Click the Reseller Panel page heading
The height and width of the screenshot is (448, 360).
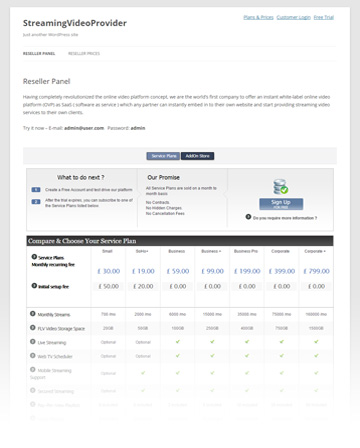tap(46, 81)
